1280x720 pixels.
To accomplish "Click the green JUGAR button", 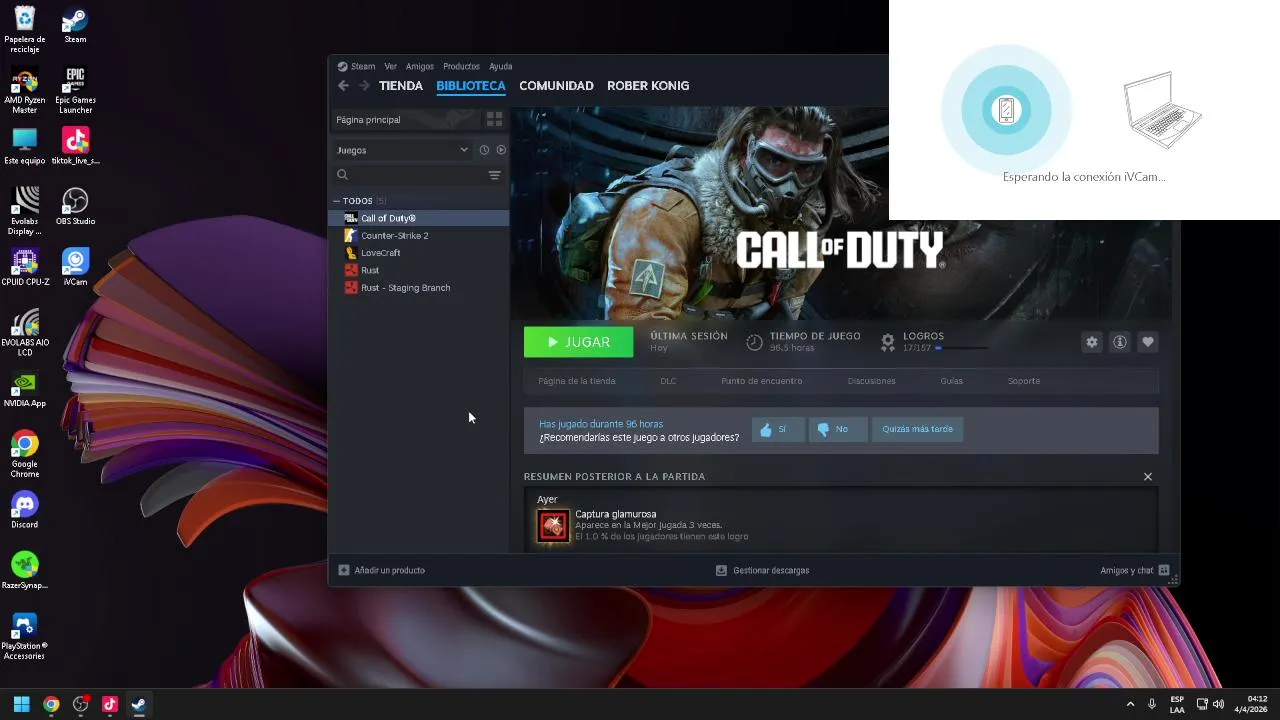I will (579, 342).
